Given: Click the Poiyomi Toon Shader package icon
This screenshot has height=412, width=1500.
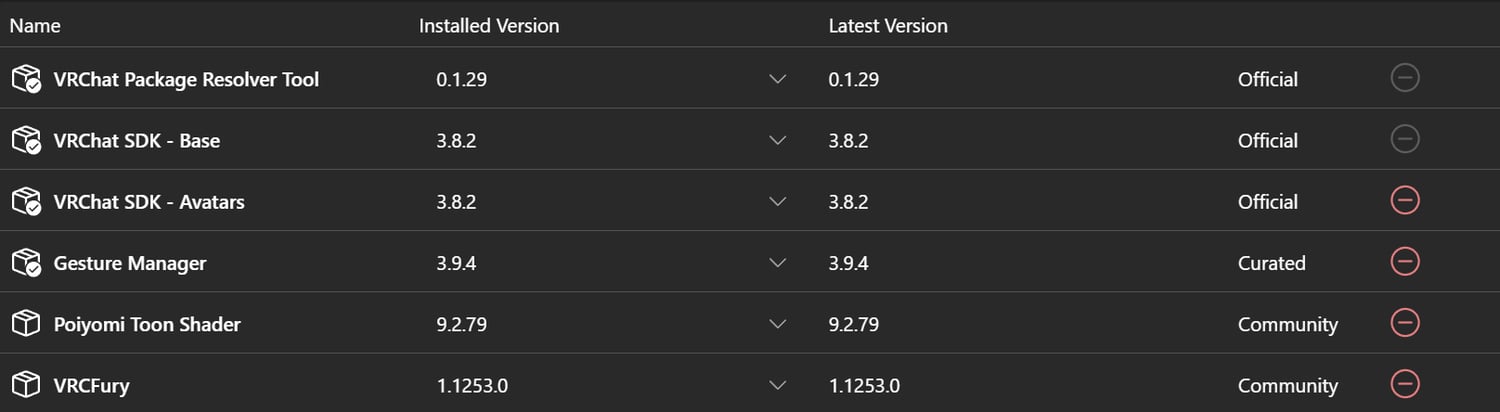Looking at the screenshot, I should (x=26, y=324).
